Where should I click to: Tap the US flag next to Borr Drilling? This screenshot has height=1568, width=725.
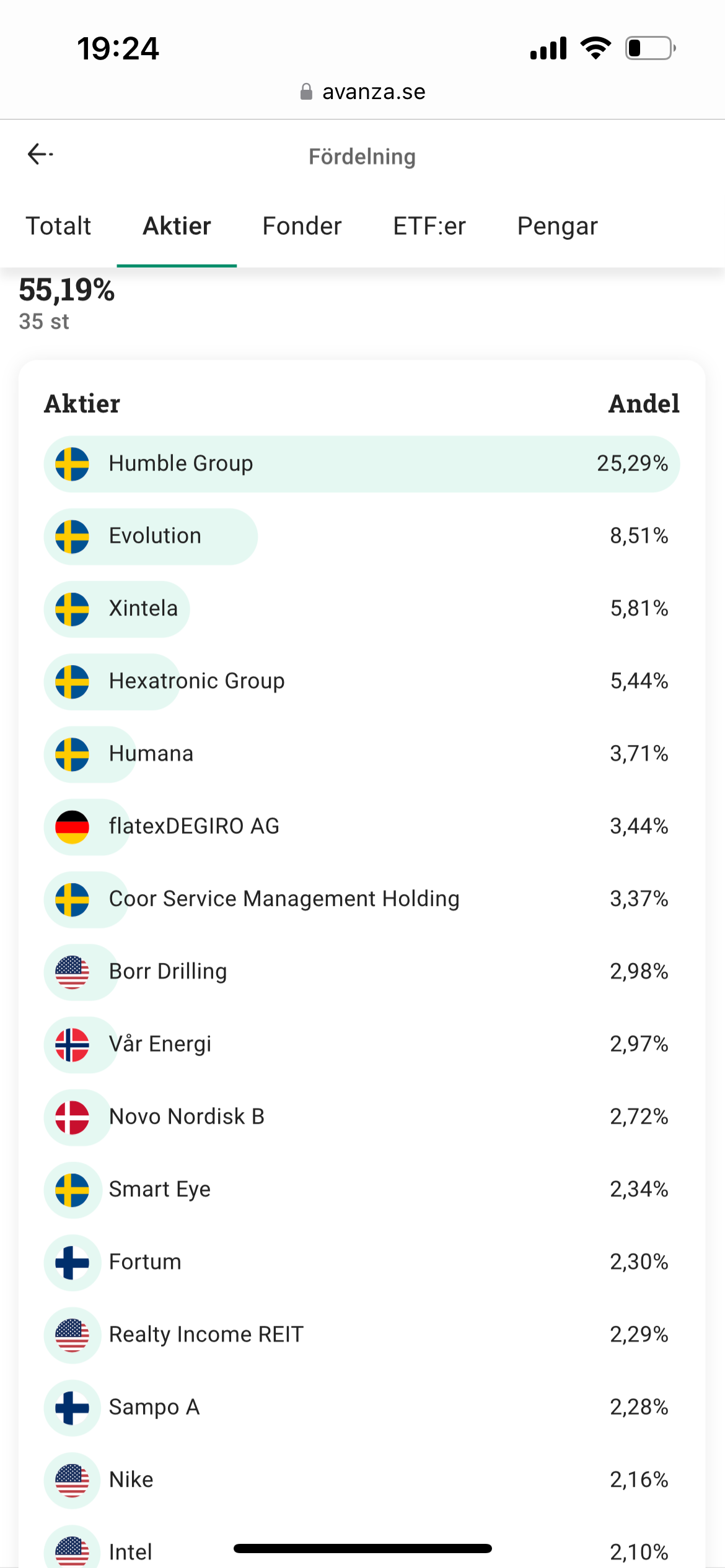click(x=72, y=972)
